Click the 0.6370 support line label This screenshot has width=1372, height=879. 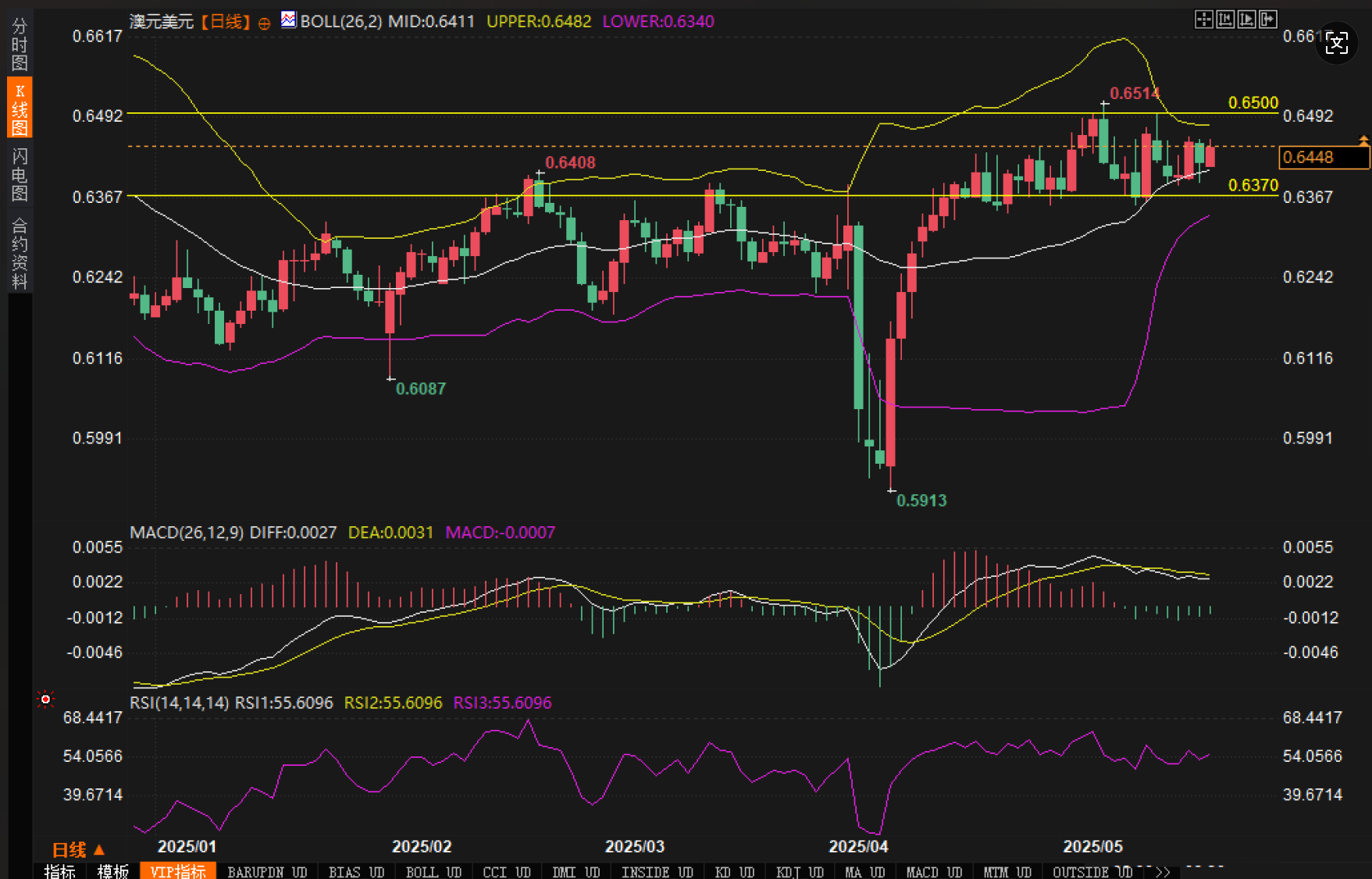[1253, 185]
